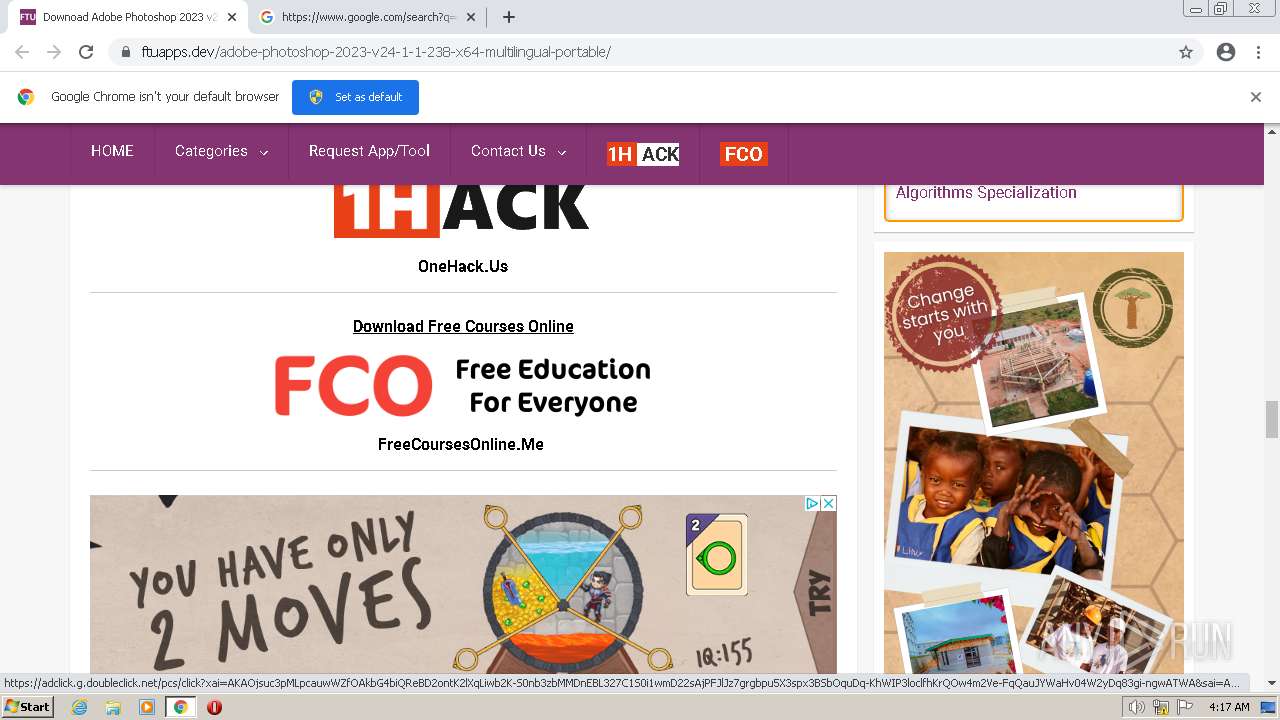Visit FreeCoursesOnline.Me link

tap(461, 444)
